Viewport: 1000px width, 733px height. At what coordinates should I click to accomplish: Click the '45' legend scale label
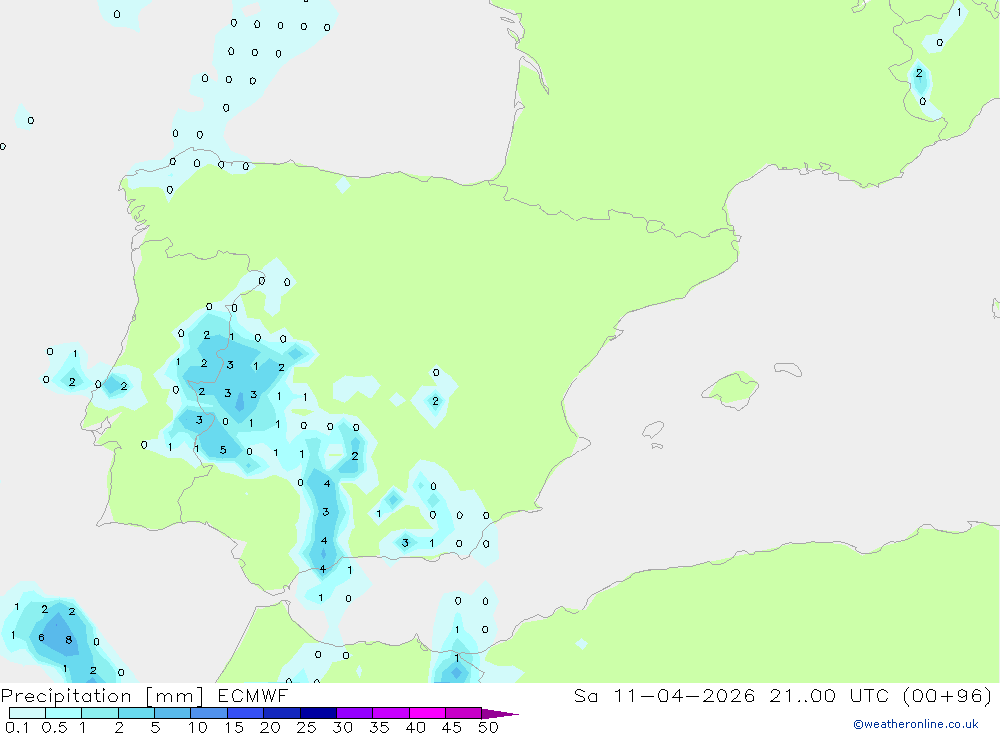[x=452, y=727]
